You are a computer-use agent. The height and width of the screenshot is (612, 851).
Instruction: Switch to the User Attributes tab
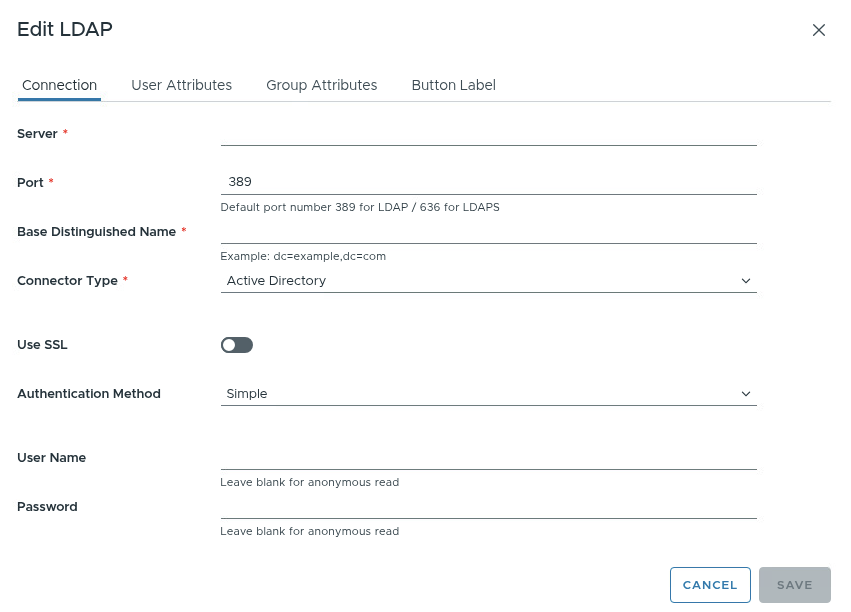tap(181, 85)
